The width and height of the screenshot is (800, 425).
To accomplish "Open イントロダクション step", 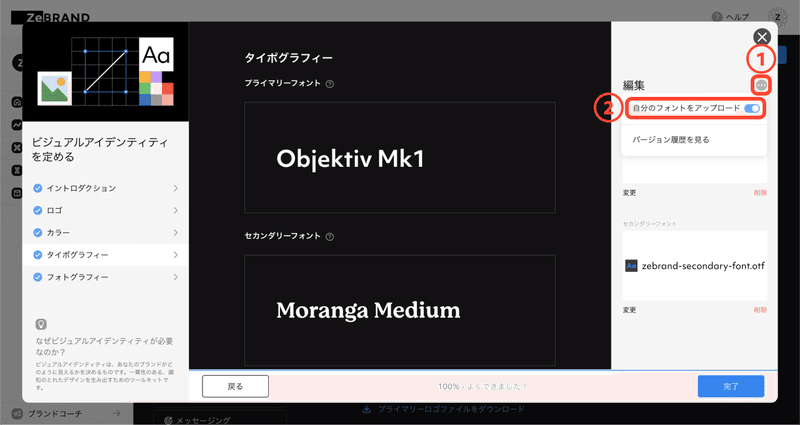I will [105, 188].
